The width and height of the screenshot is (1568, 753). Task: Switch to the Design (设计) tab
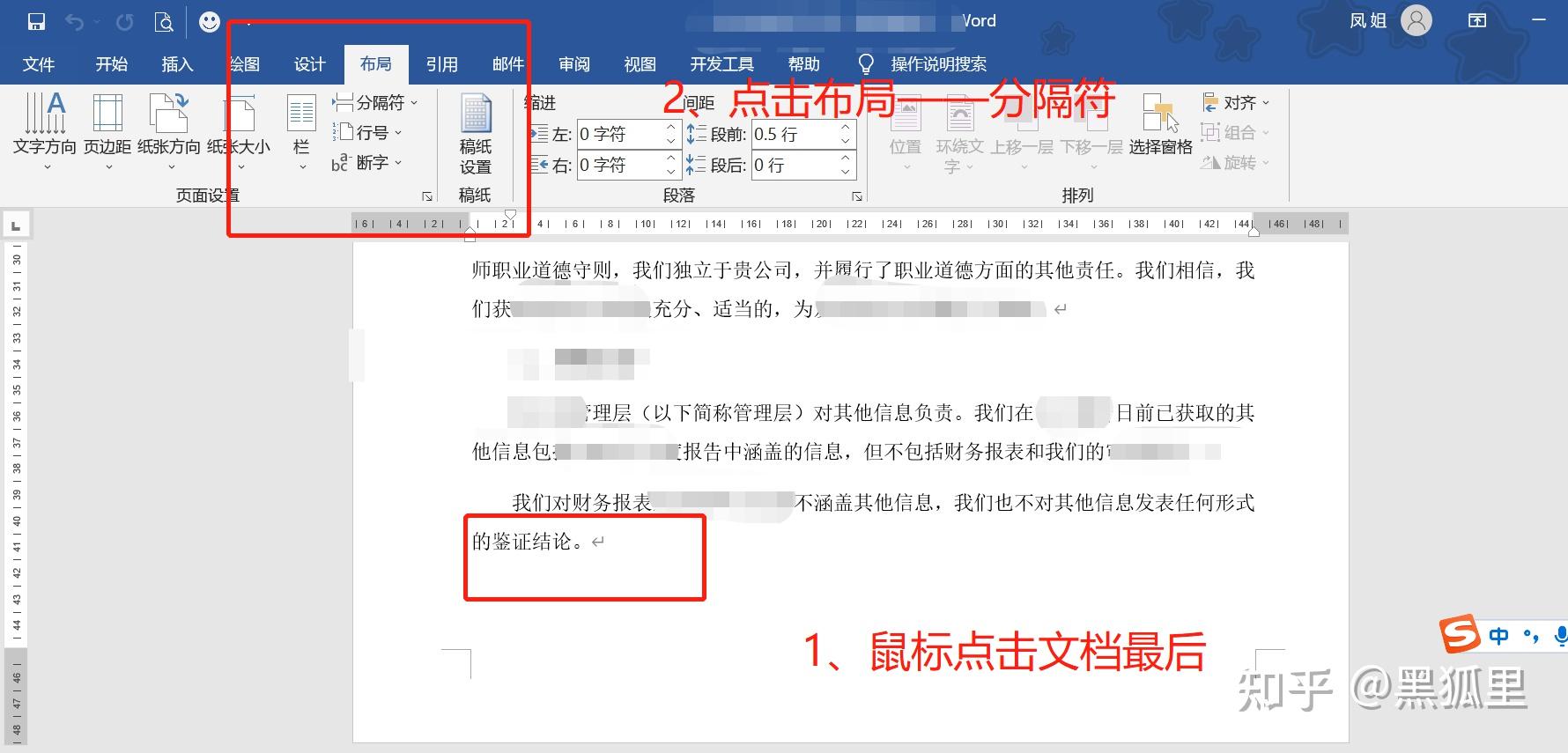[x=310, y=63]
